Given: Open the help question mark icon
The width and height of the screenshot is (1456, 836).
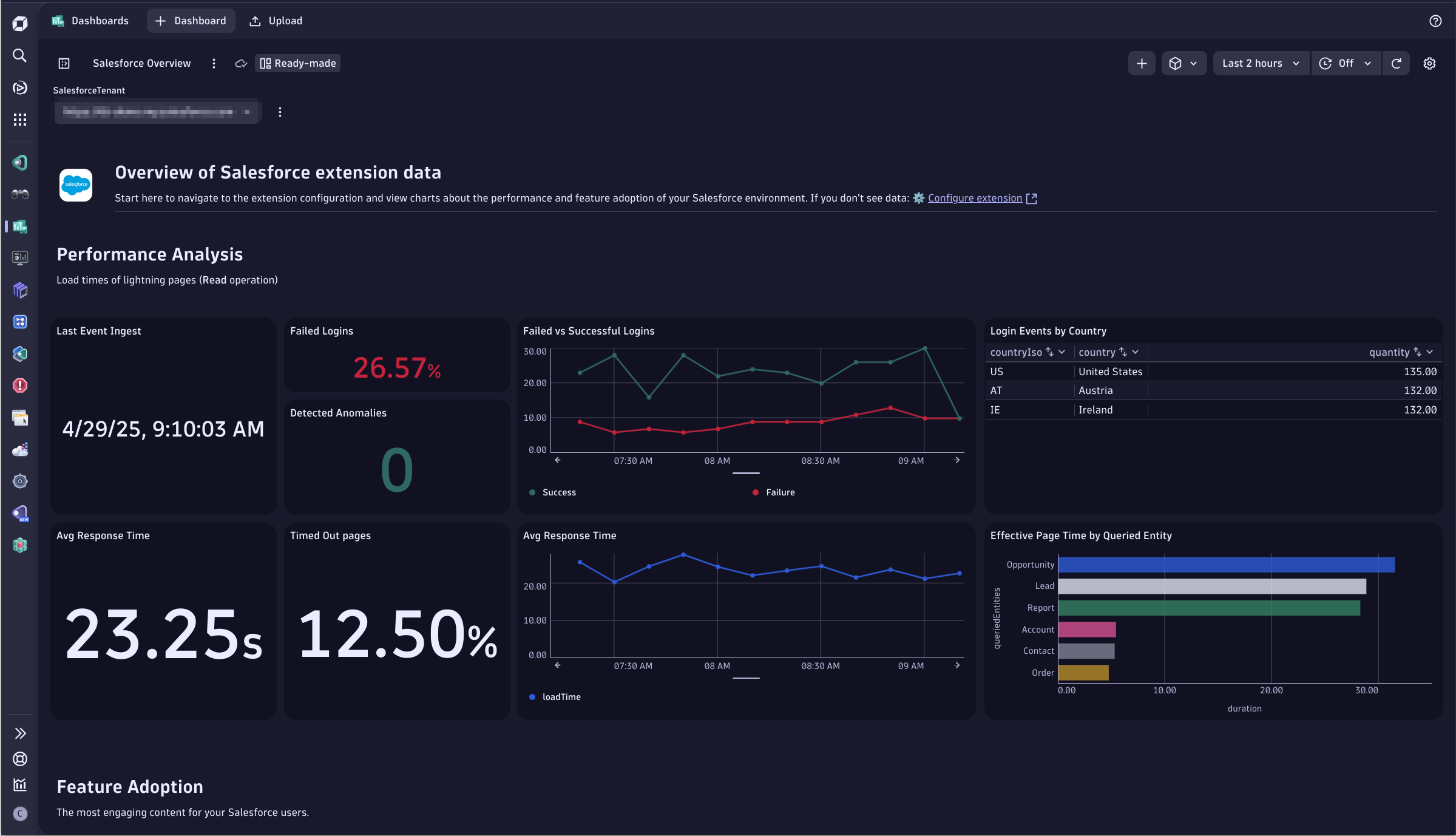Looking at the screenshot, I should [x=1435, y=21].
